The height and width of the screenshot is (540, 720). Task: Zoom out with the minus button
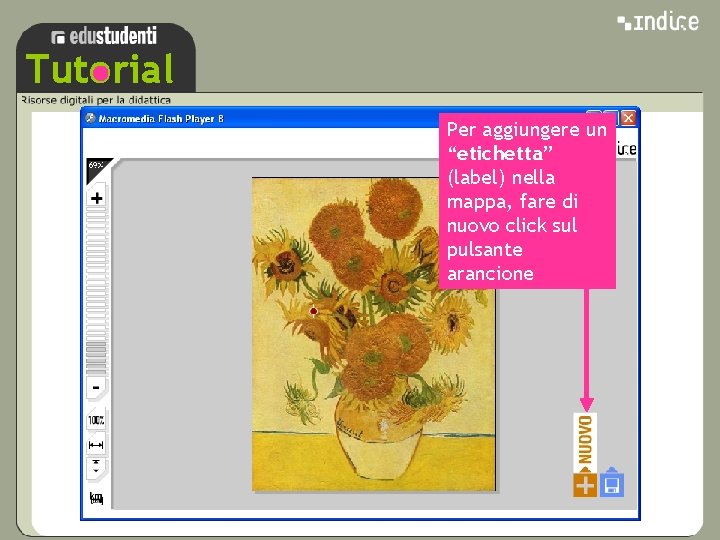click(96, 388)
